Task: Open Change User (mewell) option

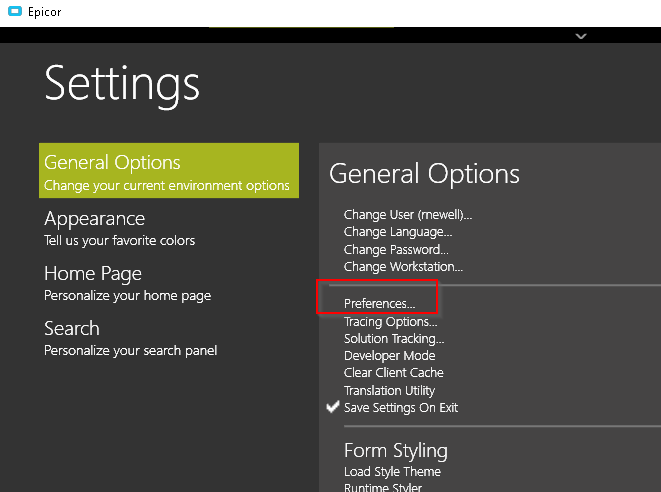Action: (x=408, y=215)
